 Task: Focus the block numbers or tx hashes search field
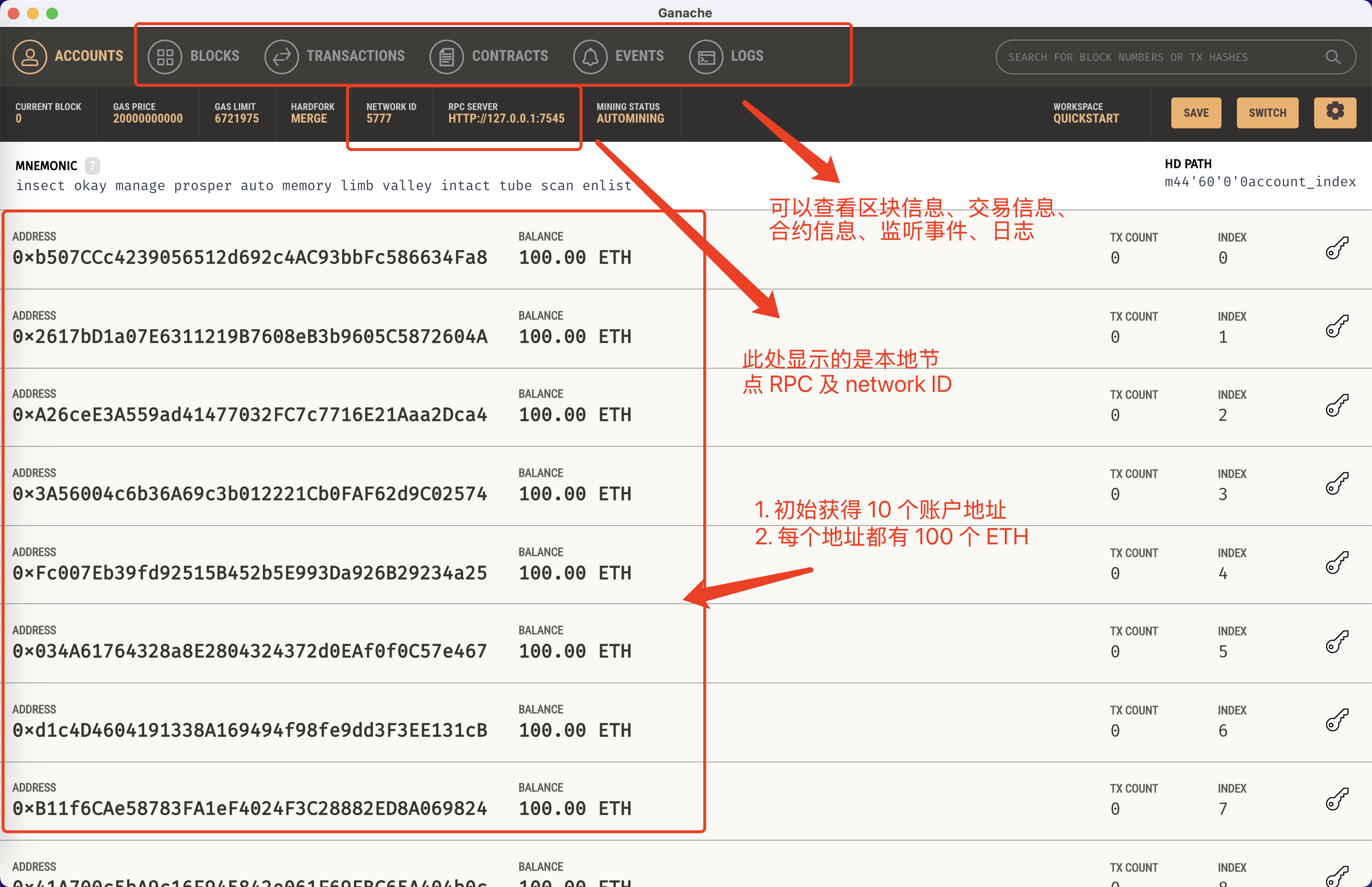coord(1175,57)
